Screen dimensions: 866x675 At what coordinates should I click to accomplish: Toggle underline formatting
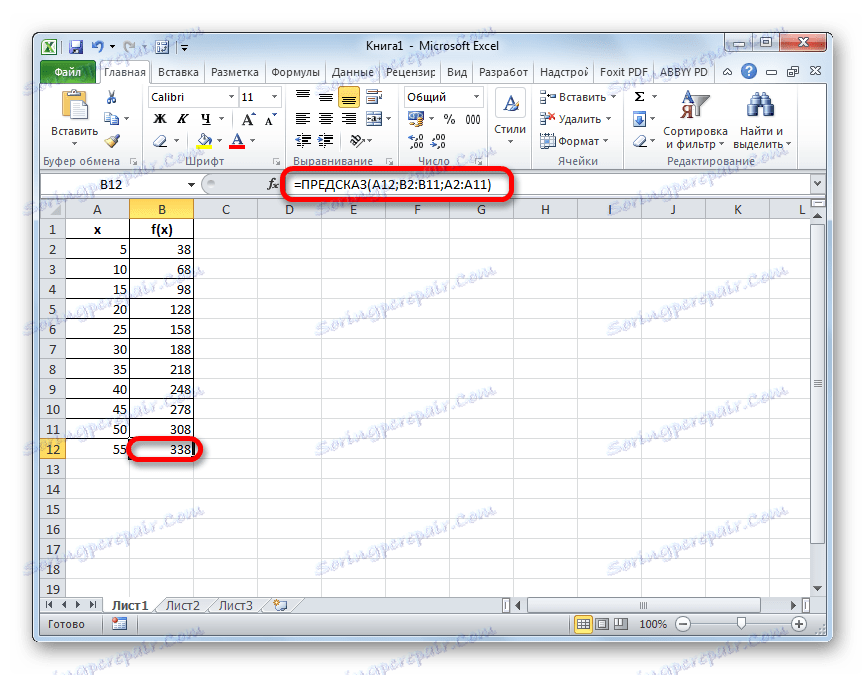[204, 118]
